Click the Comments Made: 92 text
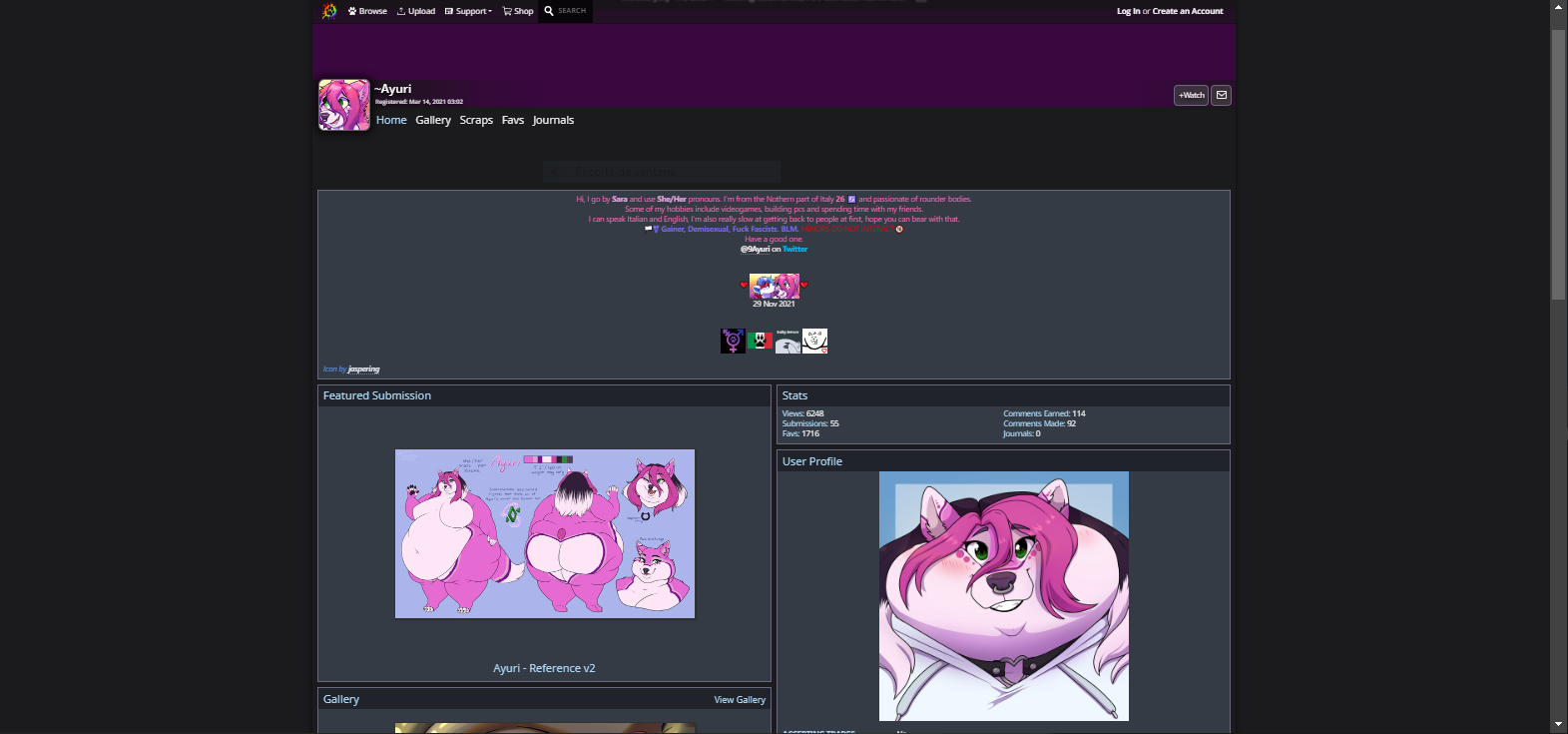 point(1040,423)
